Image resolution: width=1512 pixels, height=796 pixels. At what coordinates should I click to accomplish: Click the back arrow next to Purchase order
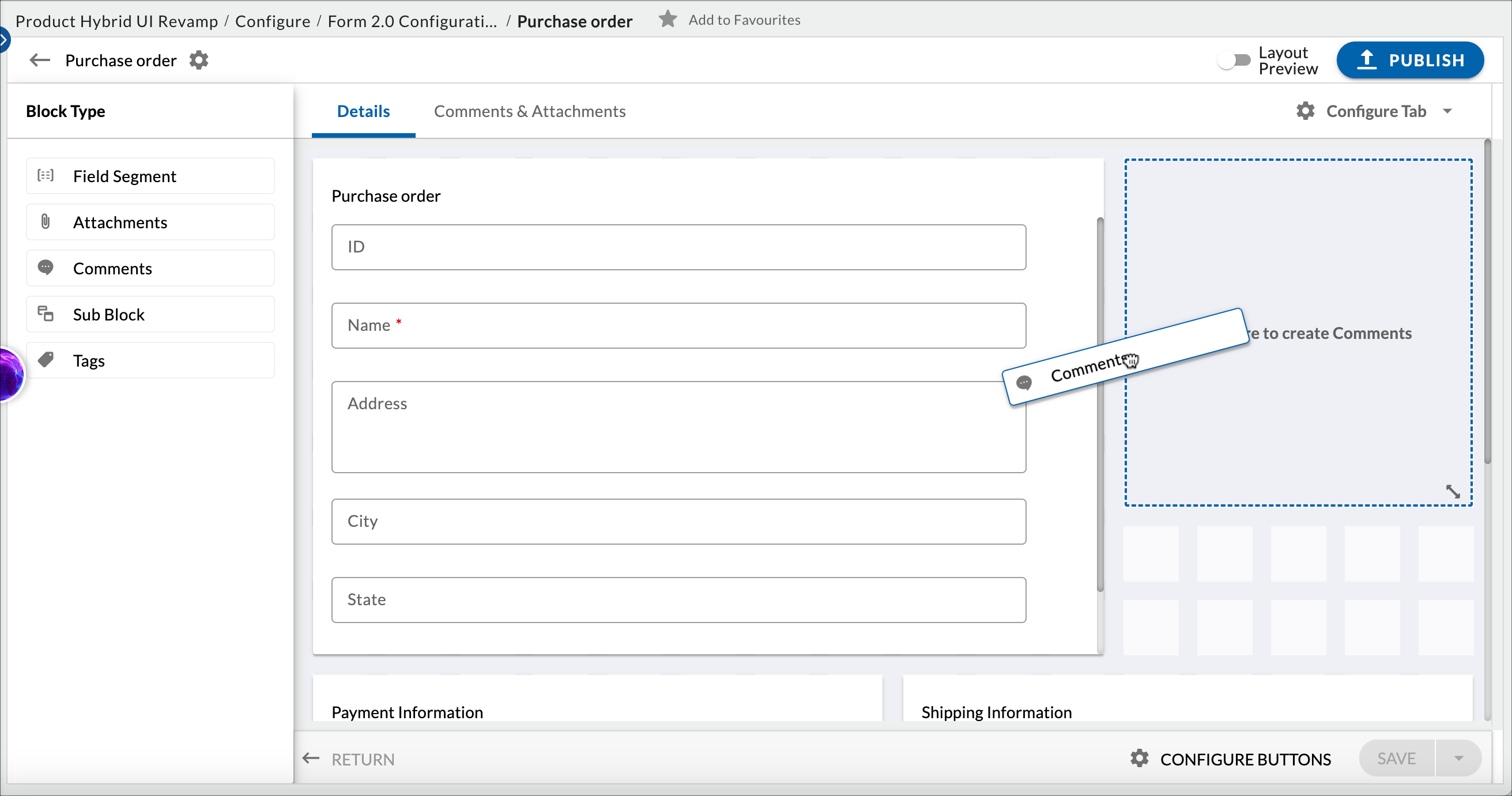[x=39, y=60]
